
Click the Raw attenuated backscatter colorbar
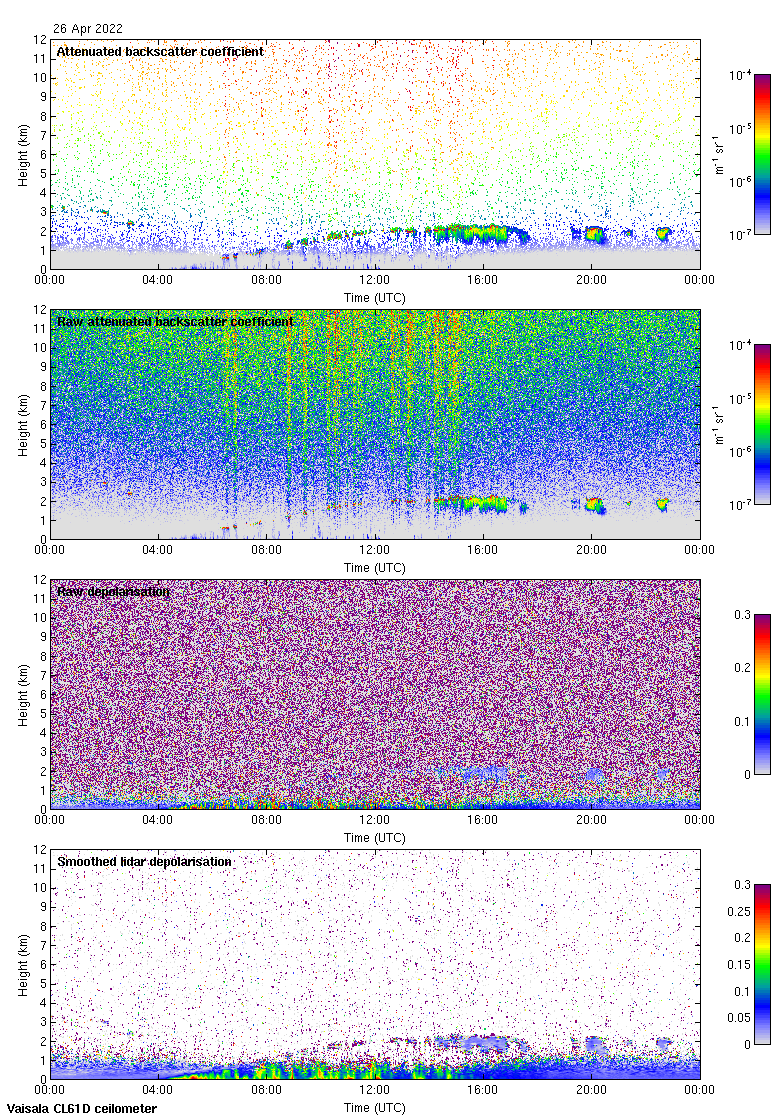coord(762,424)
